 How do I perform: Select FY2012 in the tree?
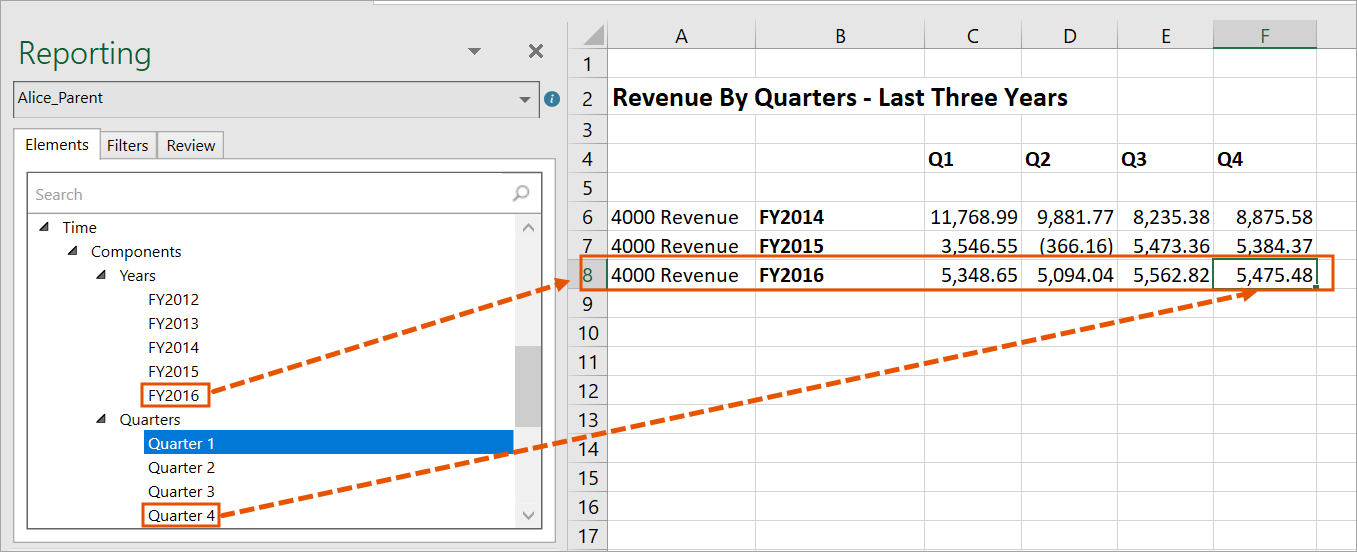pyautogui.click(x=173, y=300)
